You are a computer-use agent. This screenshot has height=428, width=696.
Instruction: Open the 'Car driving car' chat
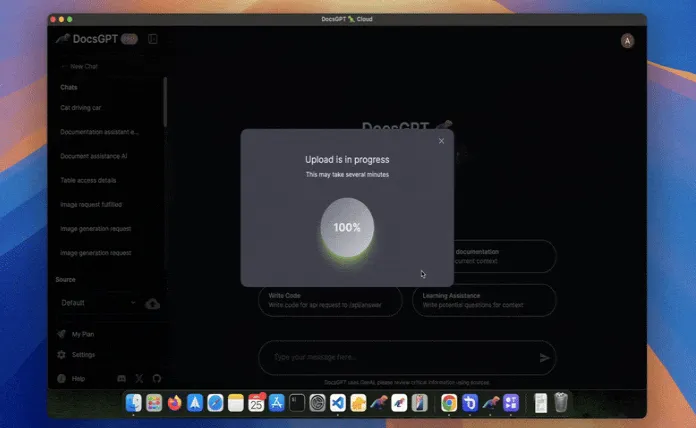[x=81, y=107]
